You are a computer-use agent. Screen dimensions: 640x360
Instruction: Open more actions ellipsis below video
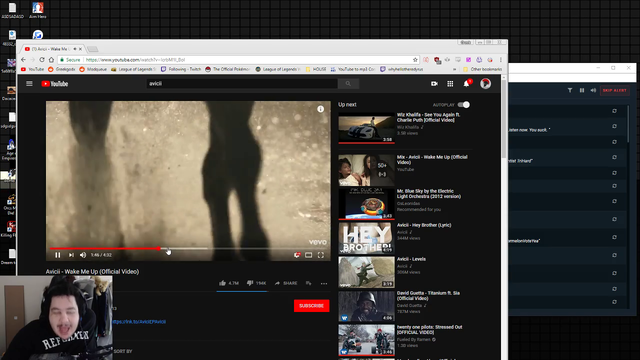(x=324, y=283)
